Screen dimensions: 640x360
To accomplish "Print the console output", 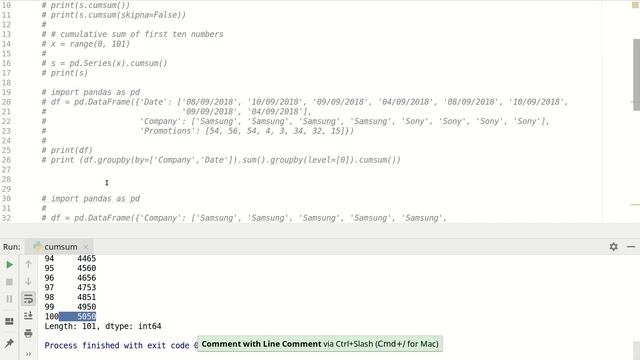I will tap(28, 333).
